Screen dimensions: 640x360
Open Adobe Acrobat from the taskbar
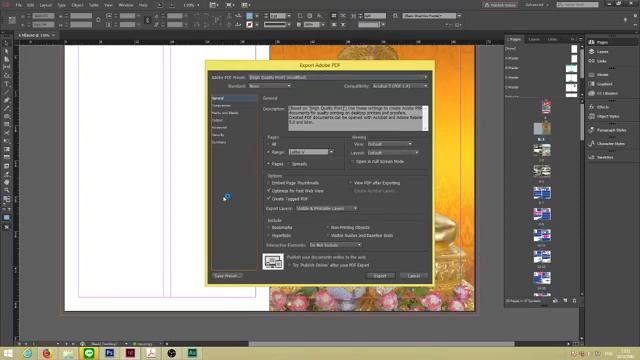click(x=151, y=353)
